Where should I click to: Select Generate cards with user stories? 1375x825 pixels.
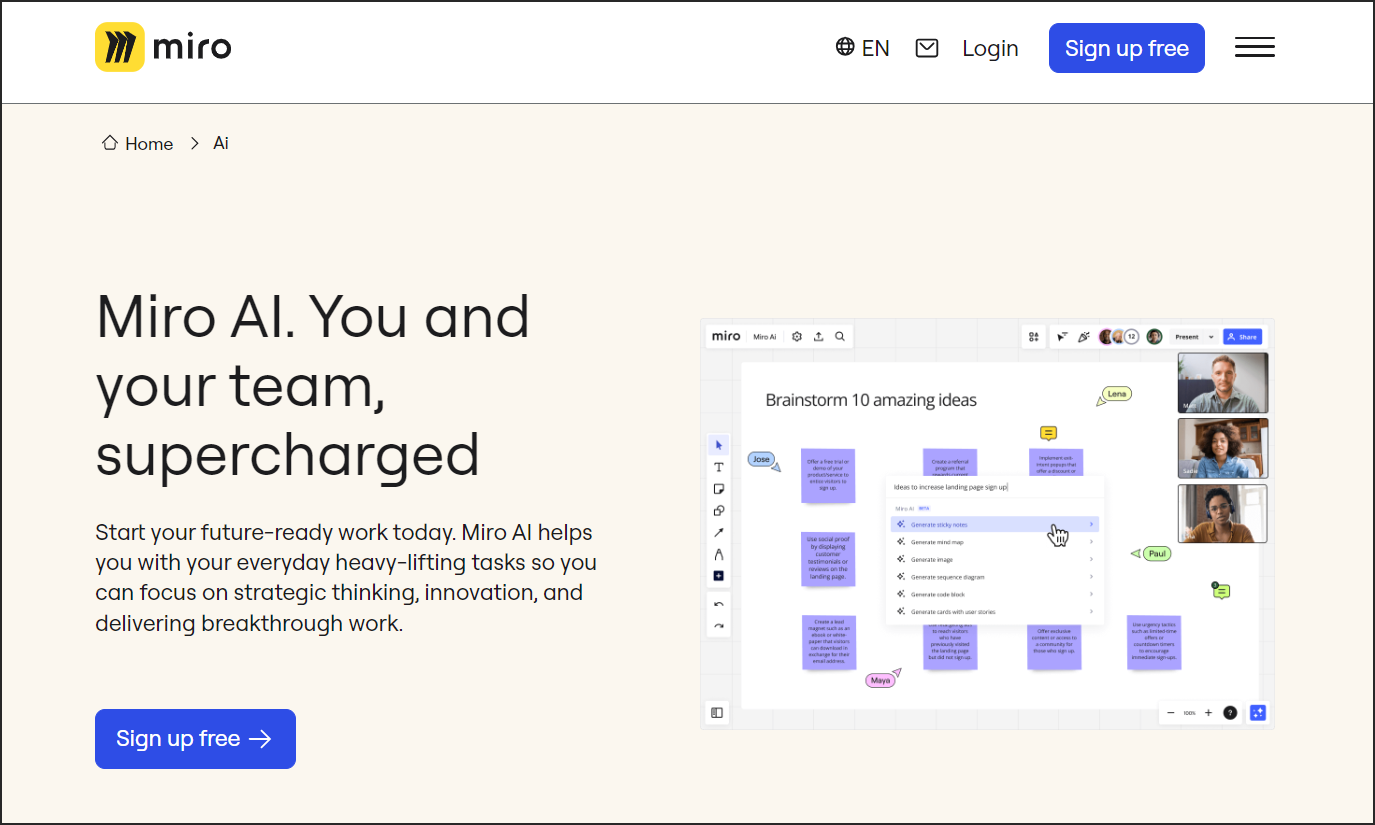tap(995, 612)
